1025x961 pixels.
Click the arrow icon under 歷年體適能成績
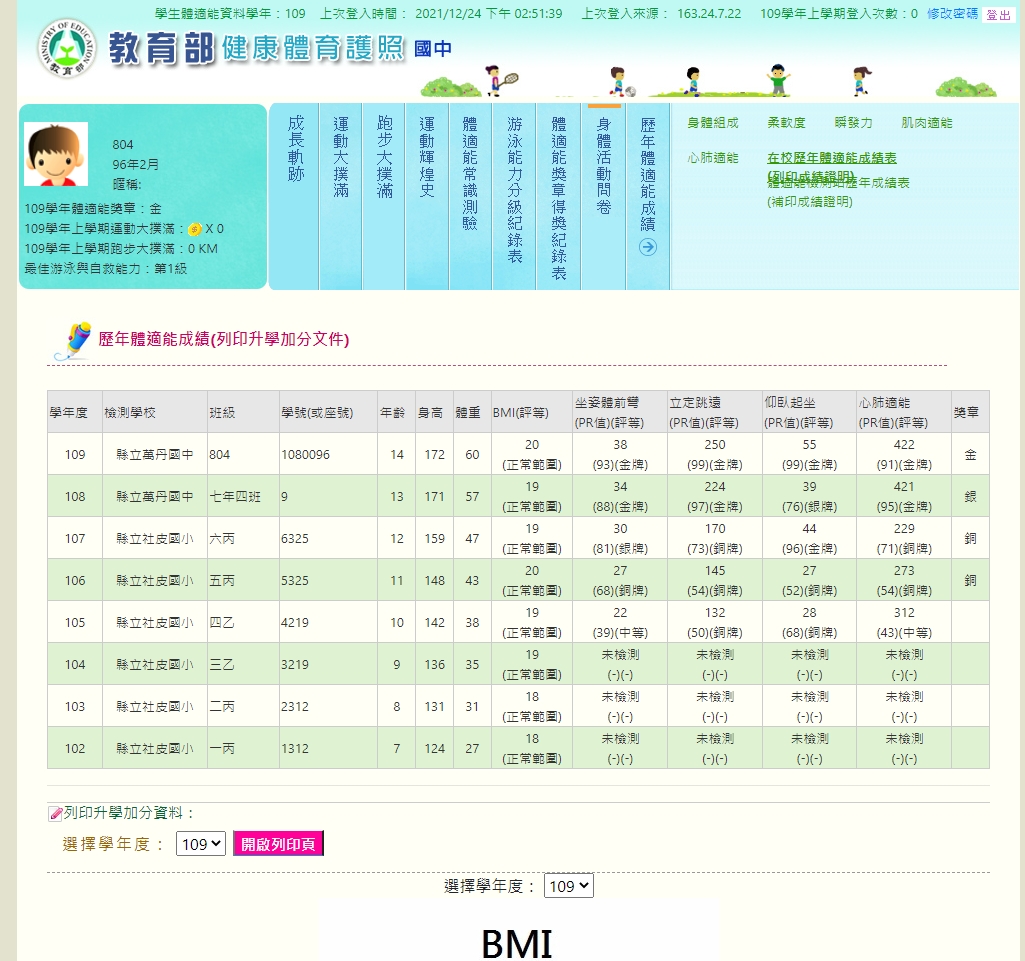[648, 247]
